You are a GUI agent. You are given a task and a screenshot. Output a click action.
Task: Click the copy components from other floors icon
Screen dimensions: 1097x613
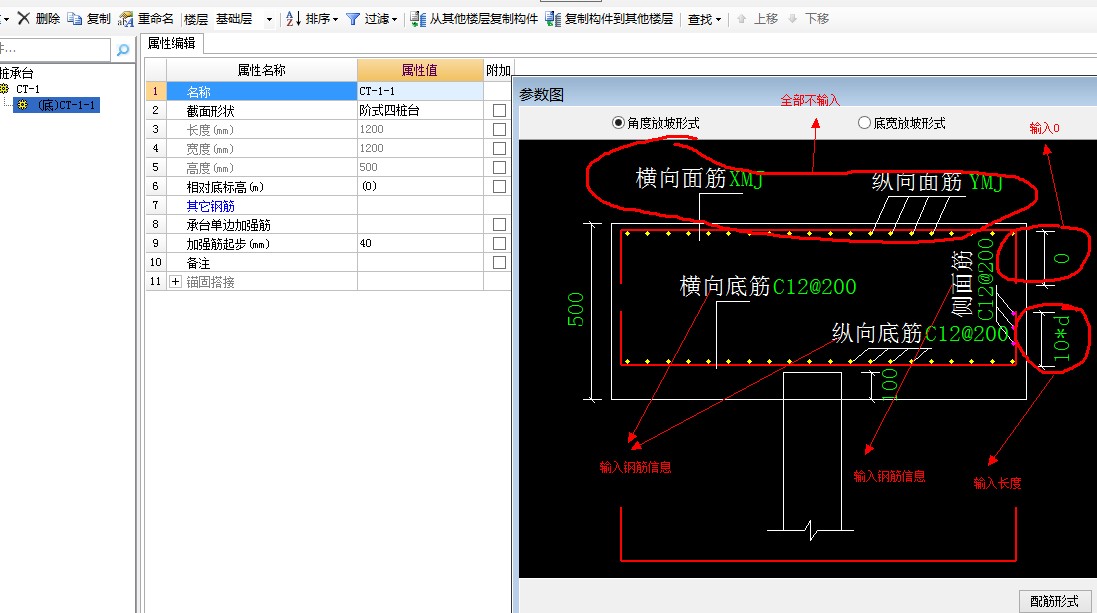tap(418, 20)
